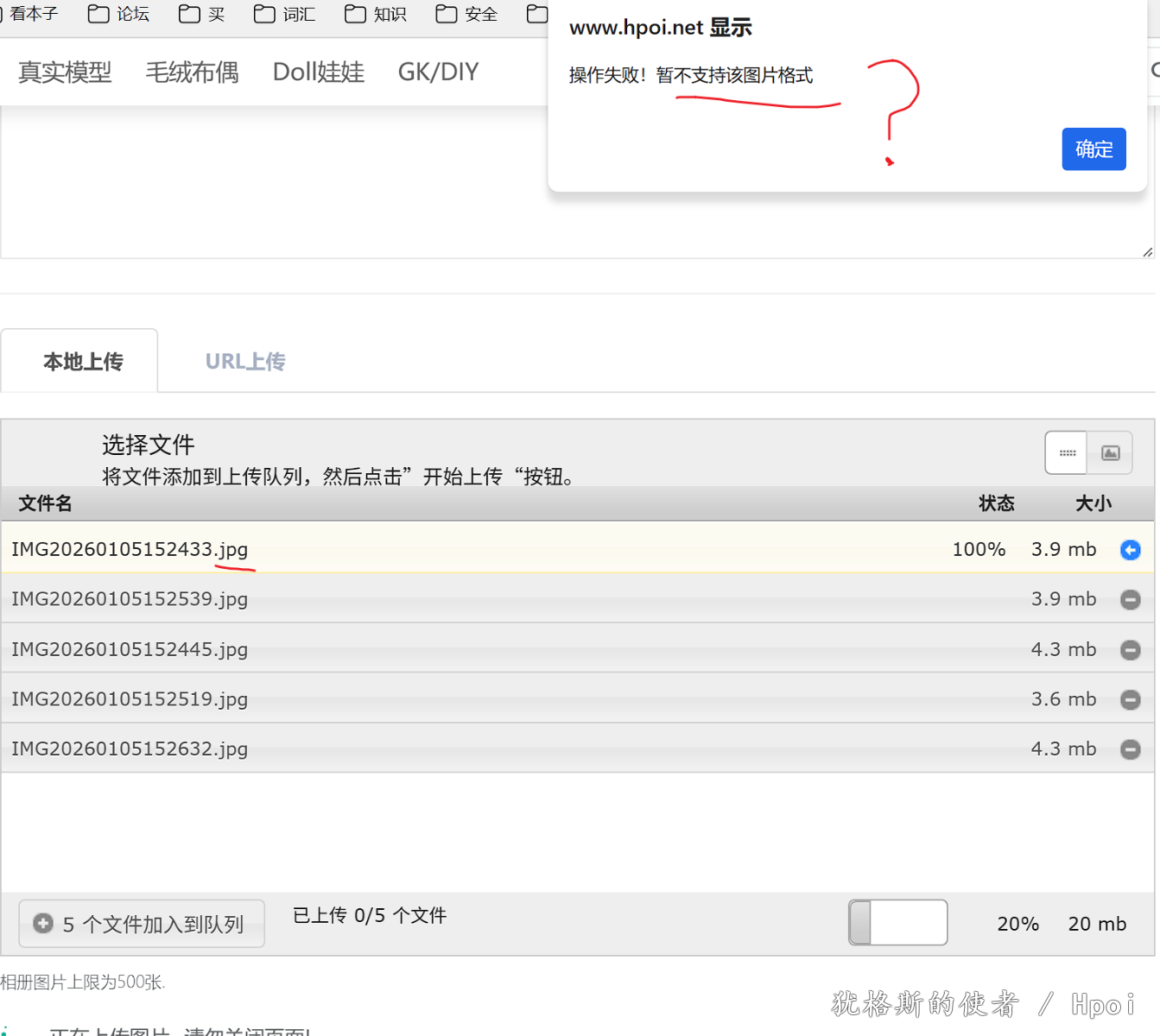1160x1036 pixels.
Task: Open 真实模型 navigation menu
Action: 65,73
